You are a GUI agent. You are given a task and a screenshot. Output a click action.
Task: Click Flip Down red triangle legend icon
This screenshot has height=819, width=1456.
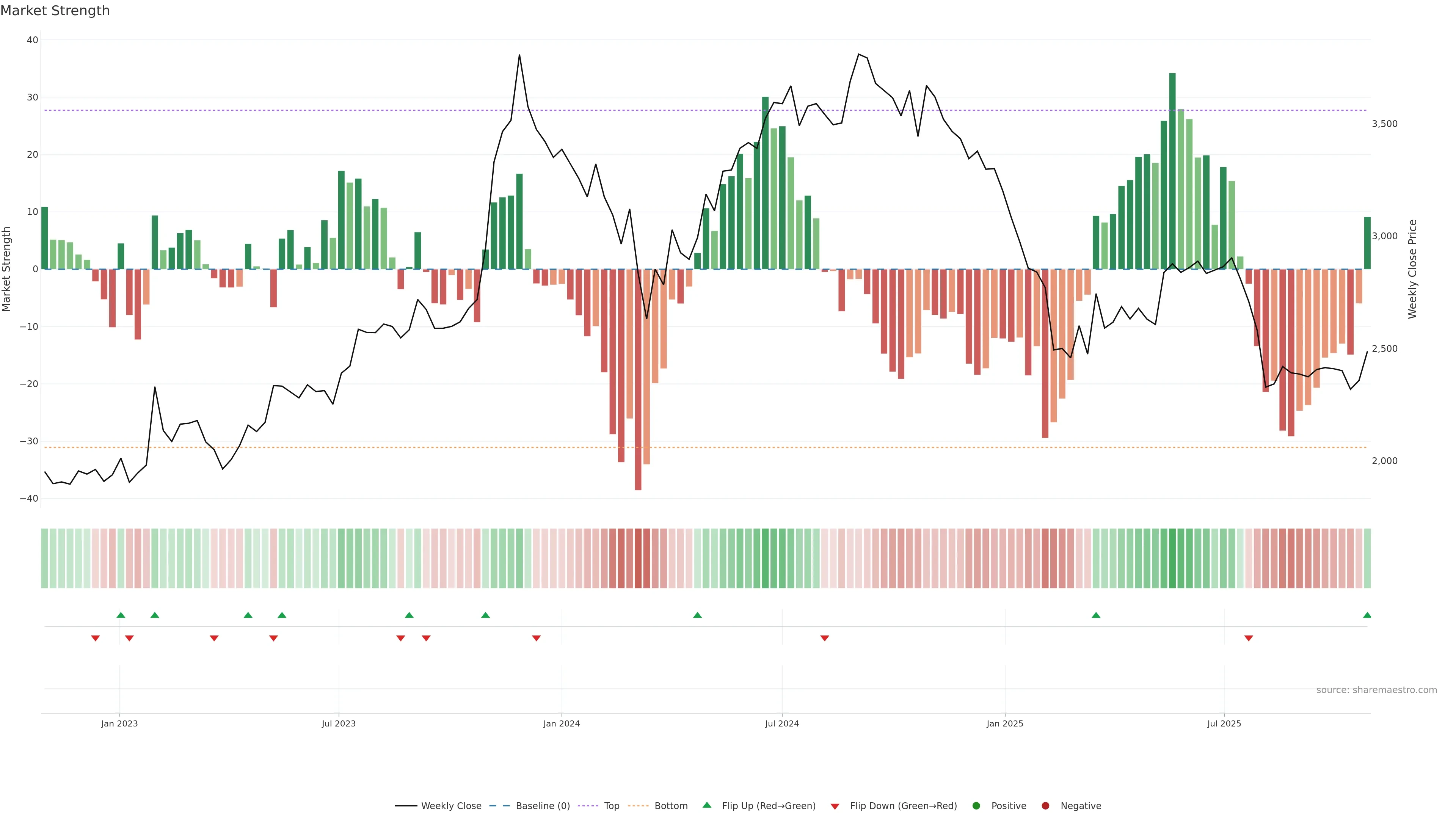(x=835, y=806)
